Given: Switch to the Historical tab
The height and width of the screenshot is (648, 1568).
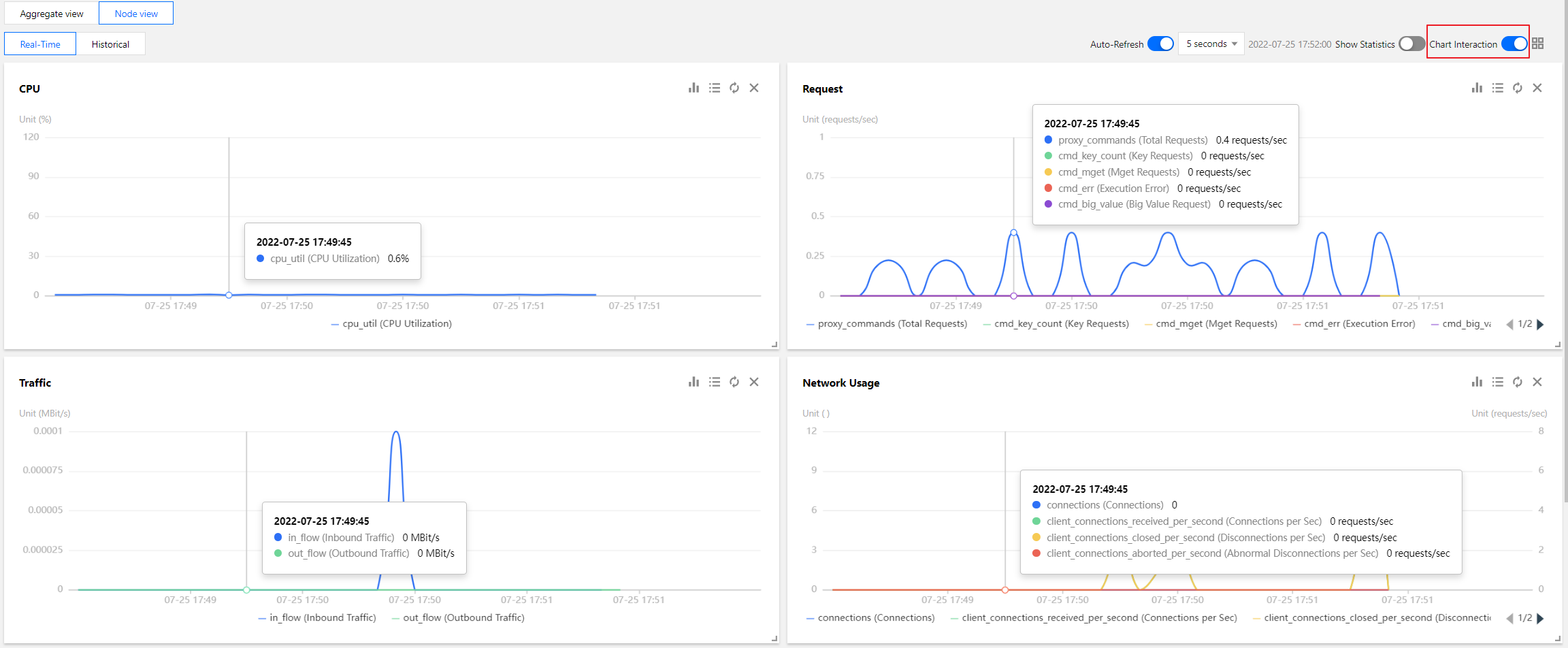Looking at the screenshot, I should click(111, 44).
